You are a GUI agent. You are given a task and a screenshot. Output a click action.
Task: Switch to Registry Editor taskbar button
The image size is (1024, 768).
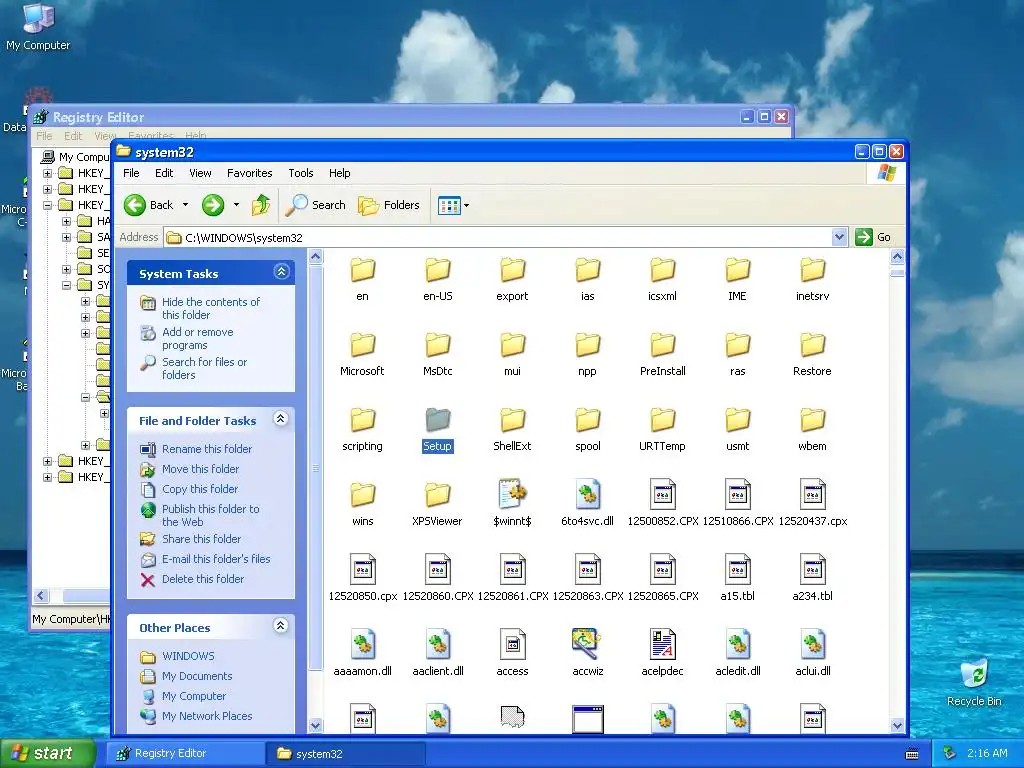coord(185,754)
